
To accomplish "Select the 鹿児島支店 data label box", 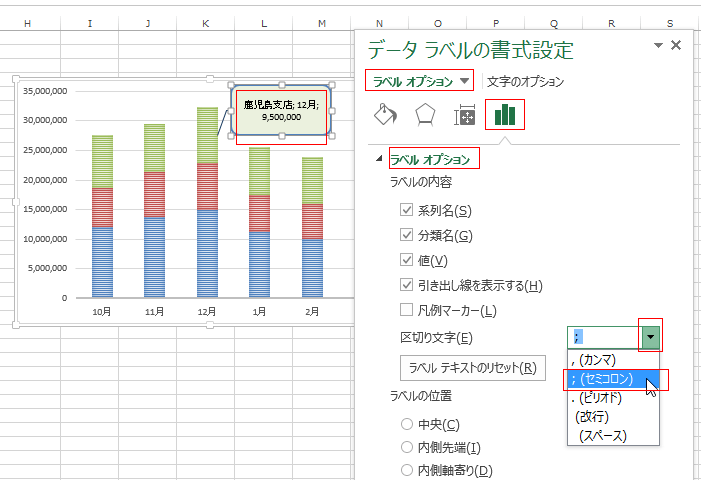I will 281,111.
